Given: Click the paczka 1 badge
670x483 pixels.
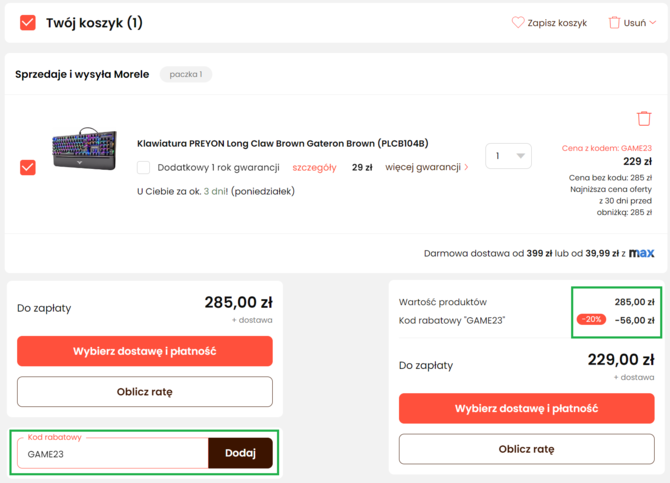Looking at the screenshot, I should point(186,74).
